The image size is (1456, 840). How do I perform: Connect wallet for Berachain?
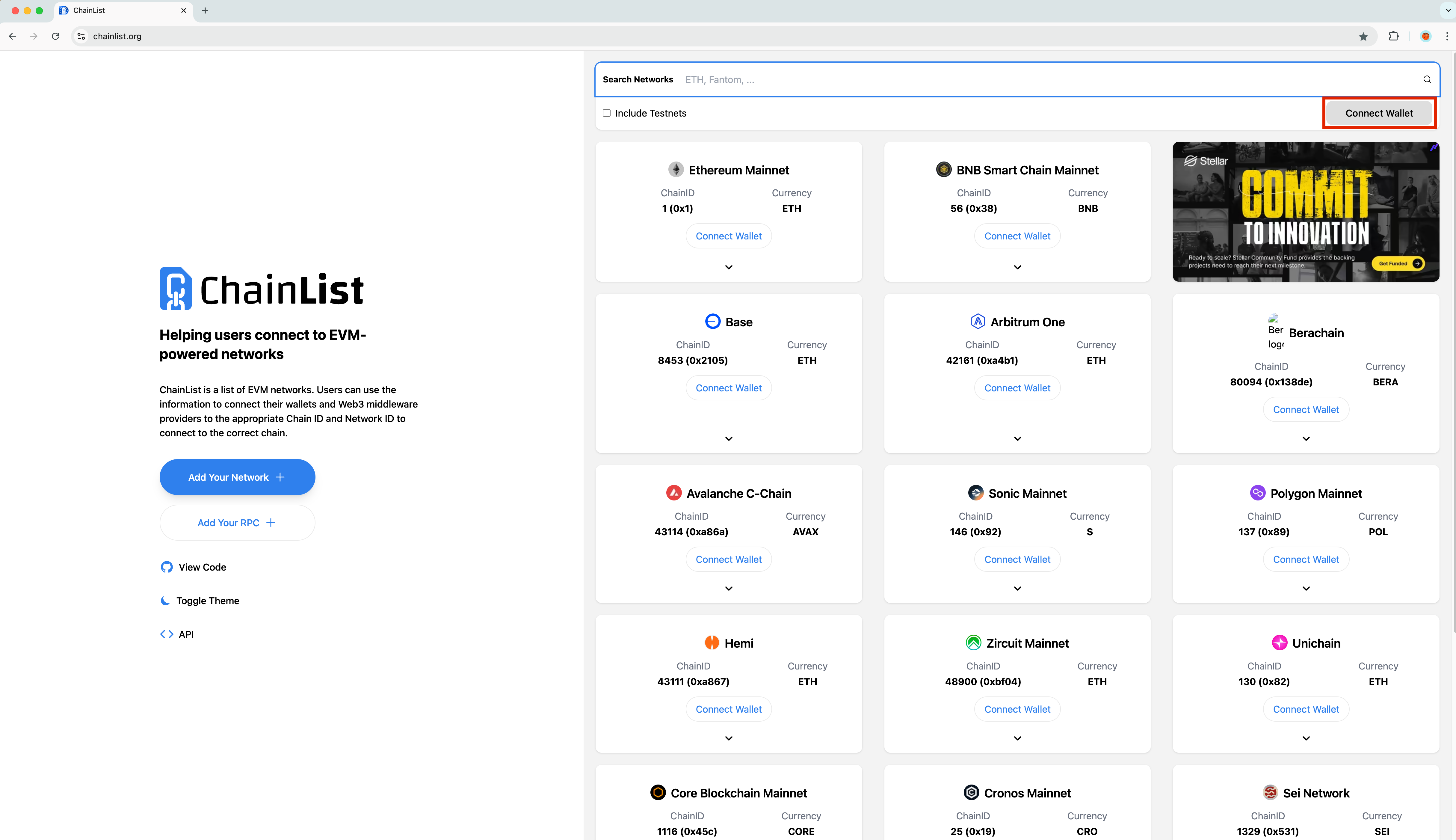[1306, 410]
